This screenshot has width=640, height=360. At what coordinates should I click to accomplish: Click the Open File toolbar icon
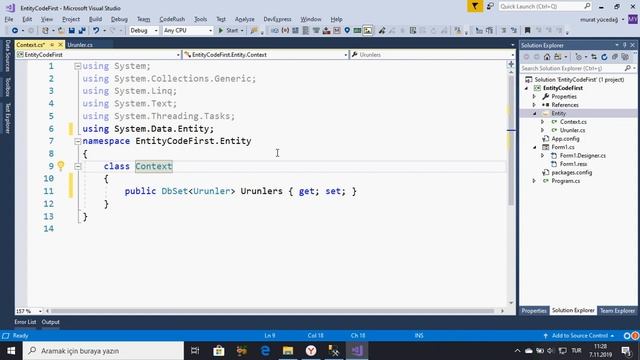click(61, 31)
